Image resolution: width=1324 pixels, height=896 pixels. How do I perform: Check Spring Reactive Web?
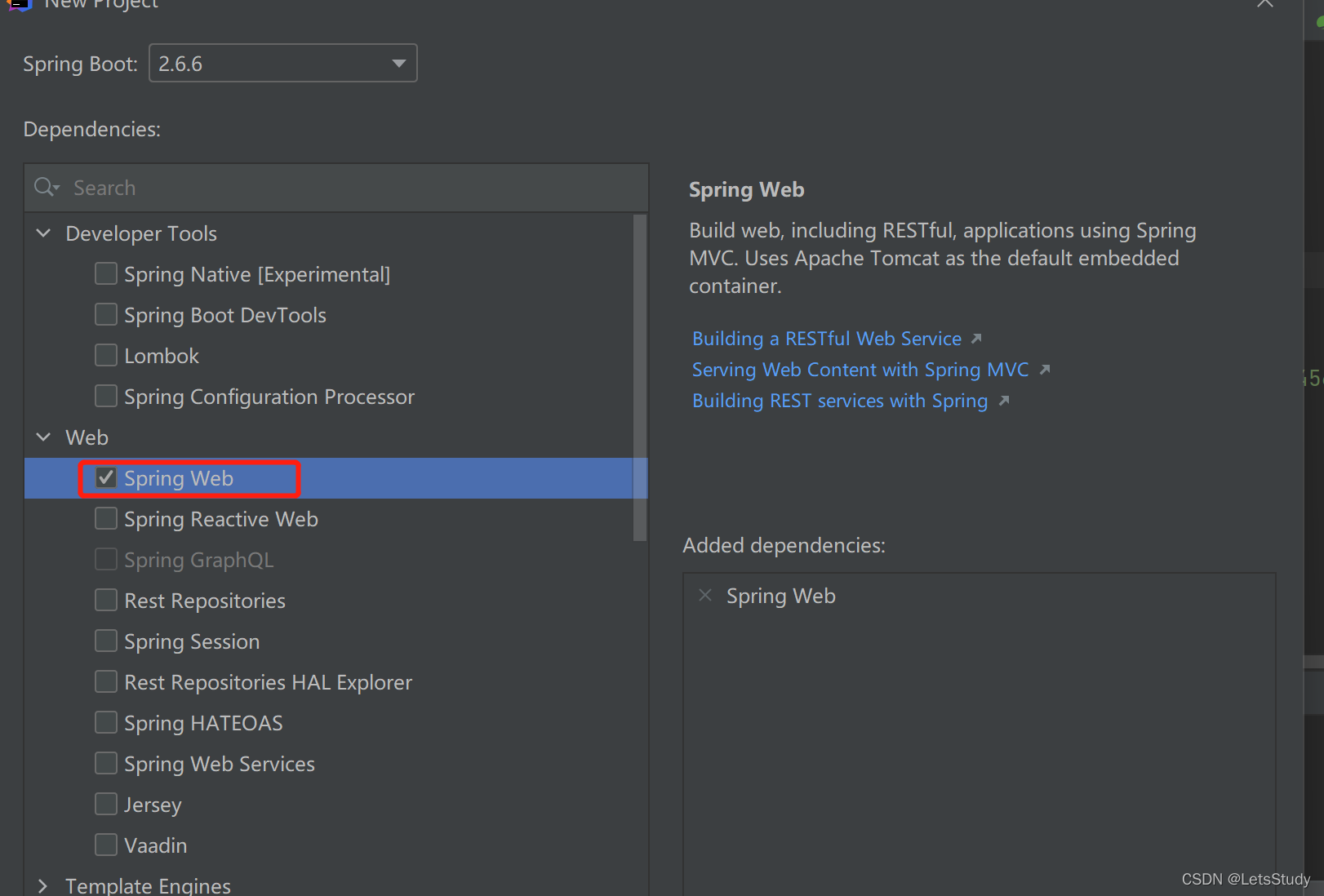point(106,518)
